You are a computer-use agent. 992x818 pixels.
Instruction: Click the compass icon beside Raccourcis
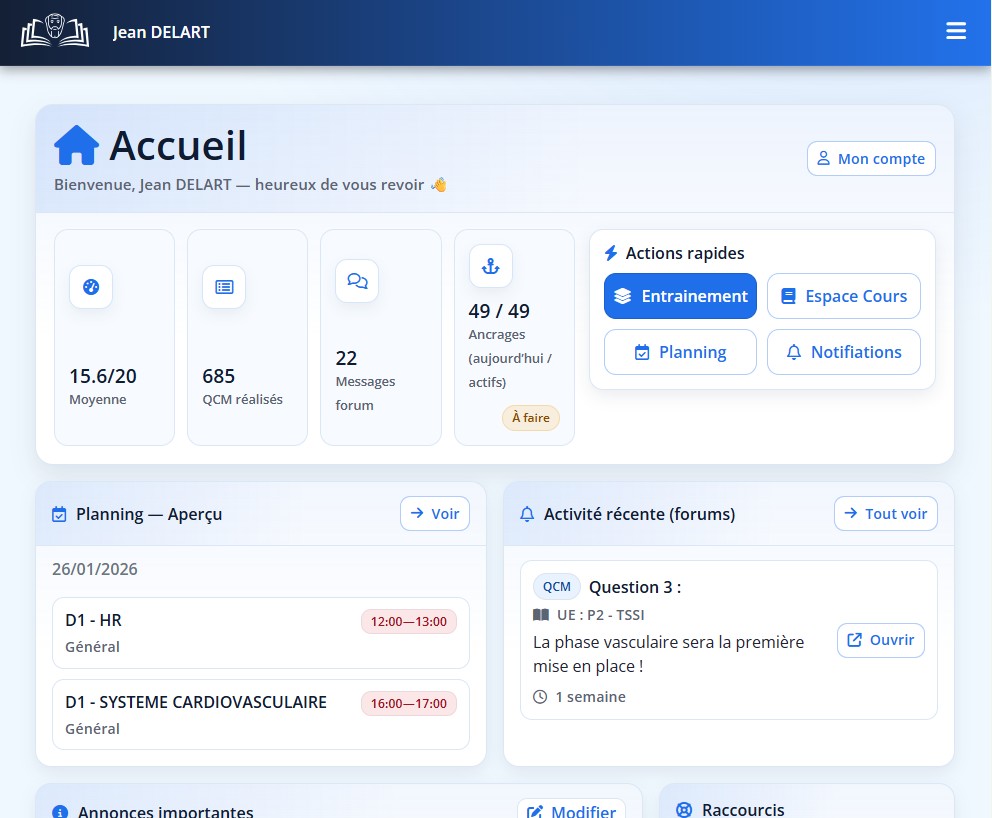tap(684, 810)
